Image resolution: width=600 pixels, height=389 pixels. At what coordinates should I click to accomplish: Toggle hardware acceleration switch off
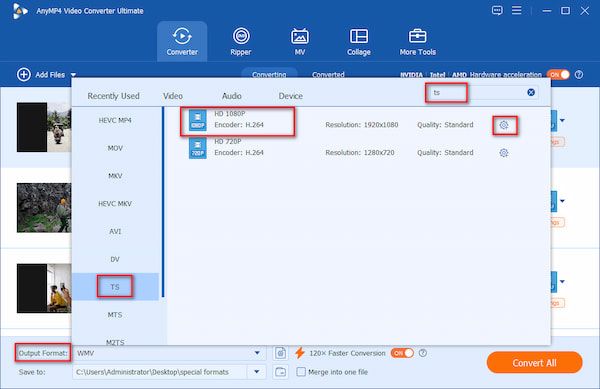pos(558,75)
